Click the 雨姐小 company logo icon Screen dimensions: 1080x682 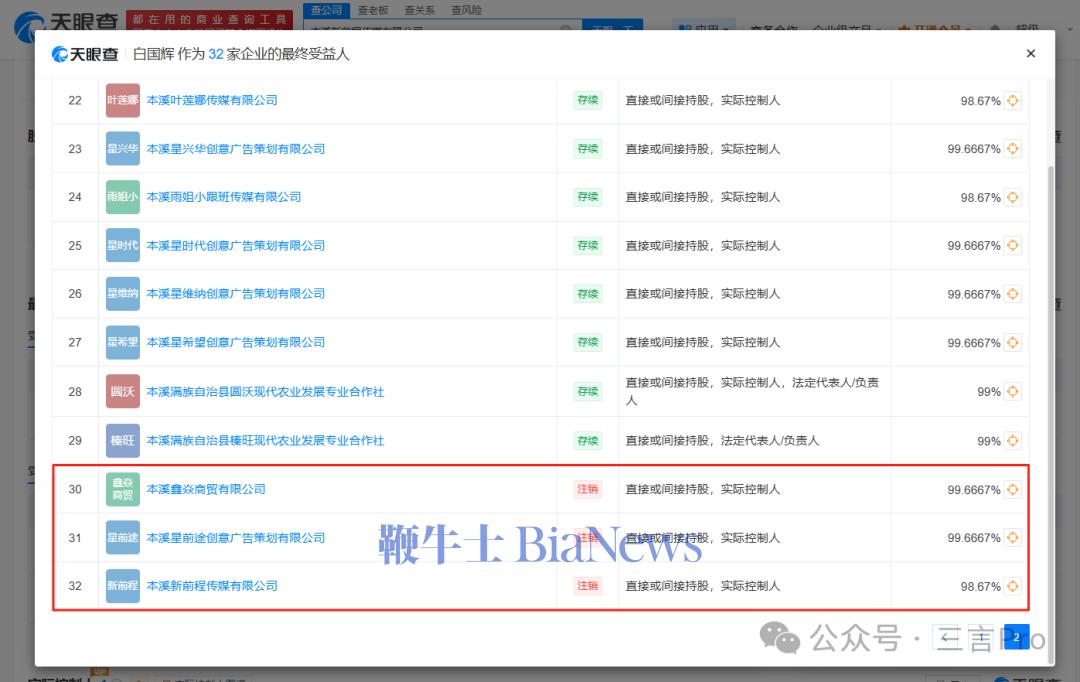(123, 197)
